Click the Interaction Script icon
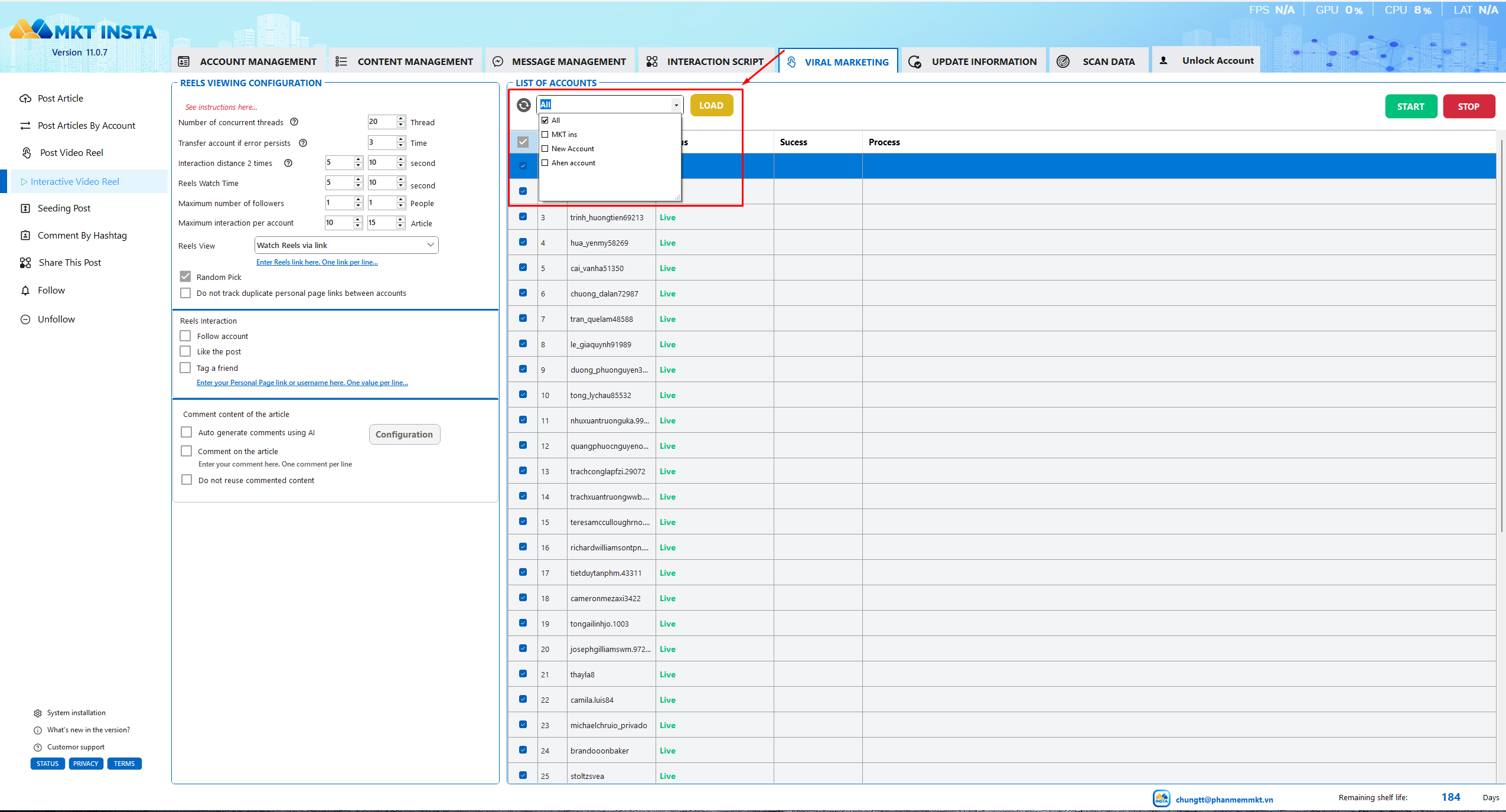 [x=652, y=61]
